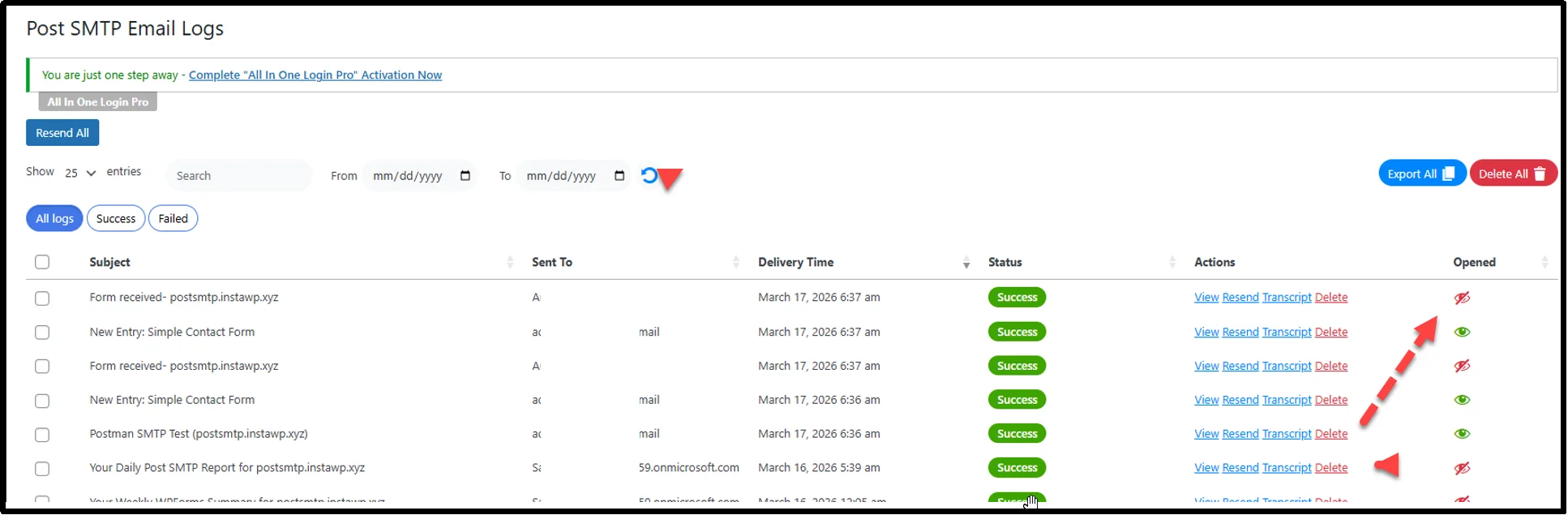Switch to the Success filter tab
The image size is (1568, 515).
pyautogui.click(x=116, y=218)
